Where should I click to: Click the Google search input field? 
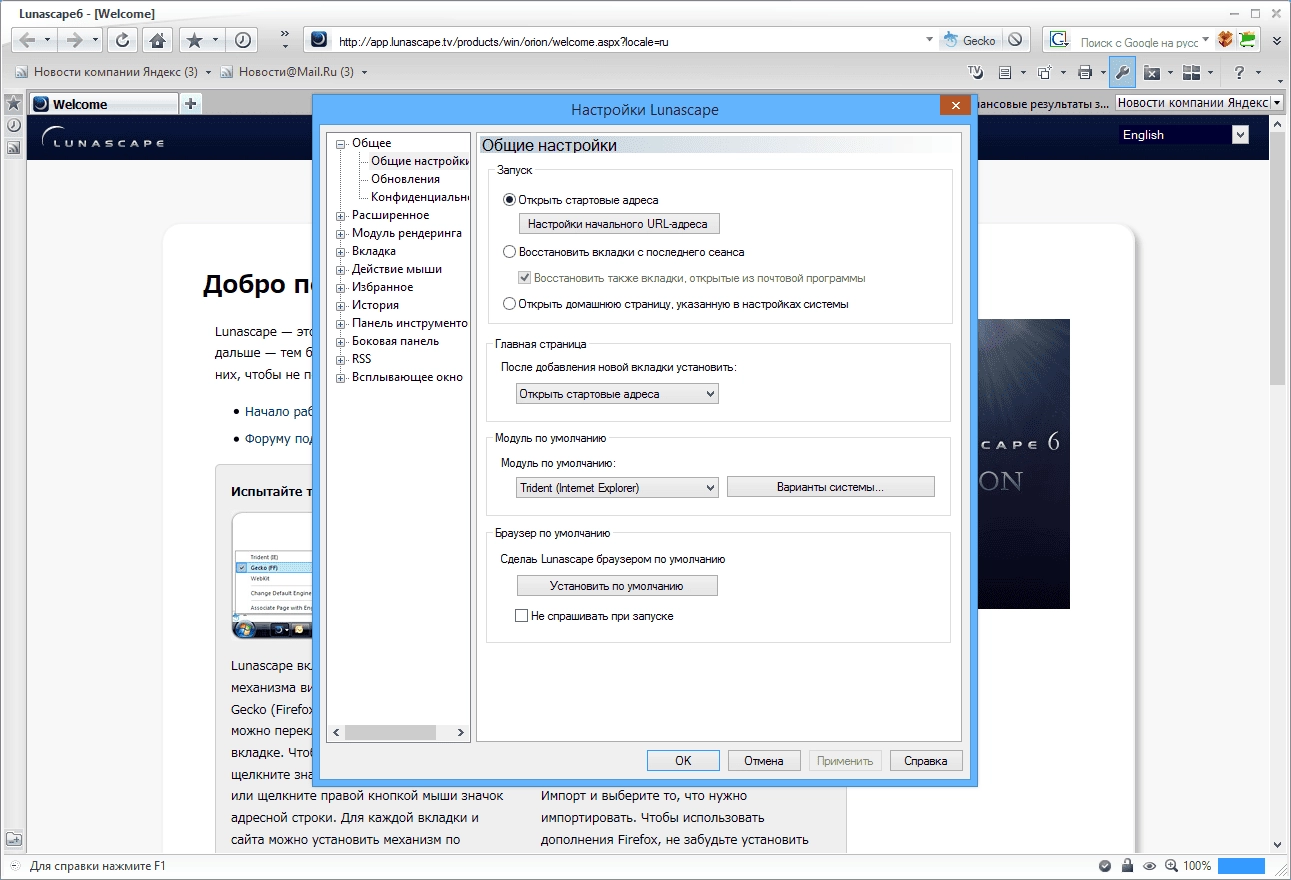point(1138,42)
